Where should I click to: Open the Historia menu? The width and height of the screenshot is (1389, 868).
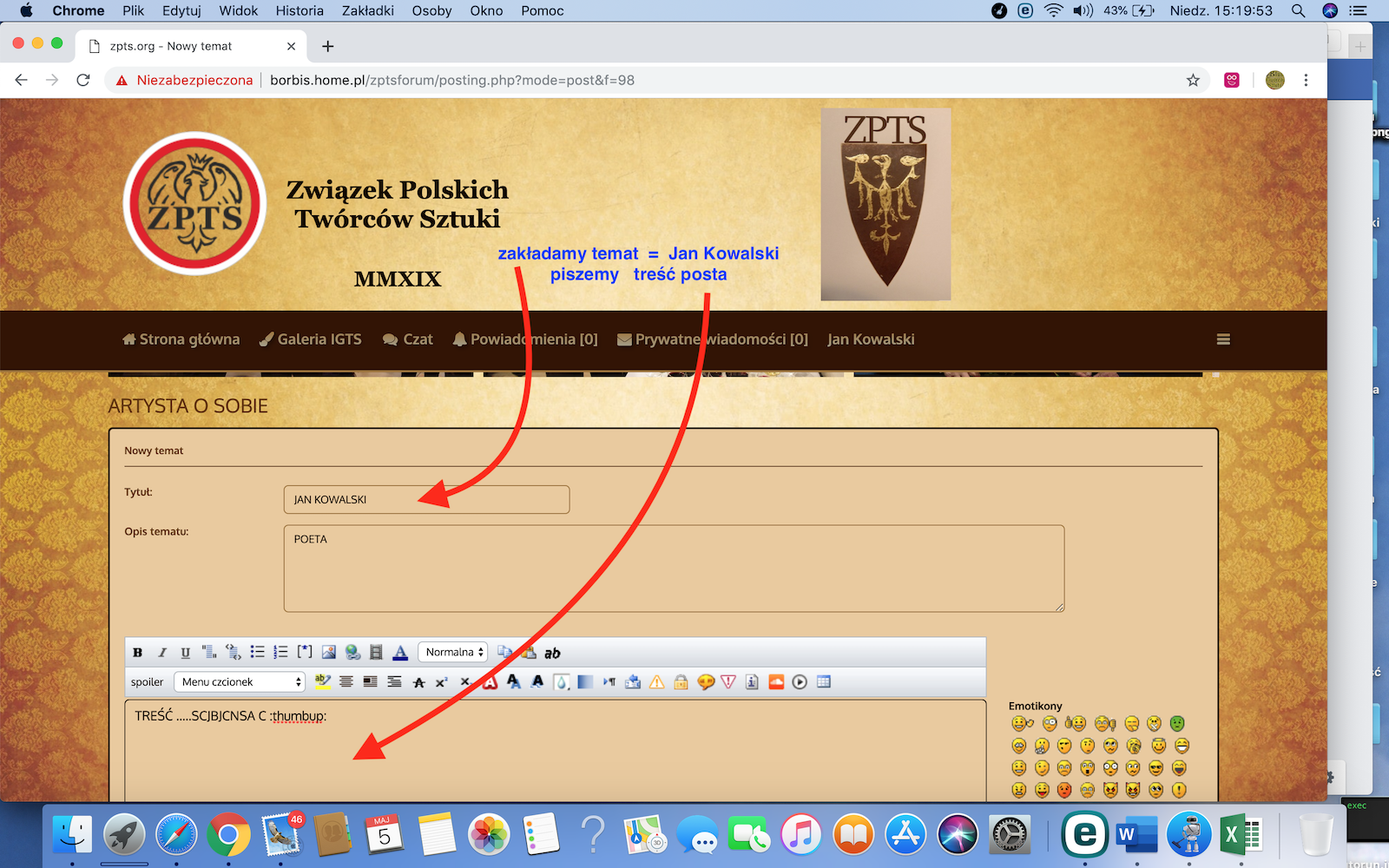coord(300,10)
